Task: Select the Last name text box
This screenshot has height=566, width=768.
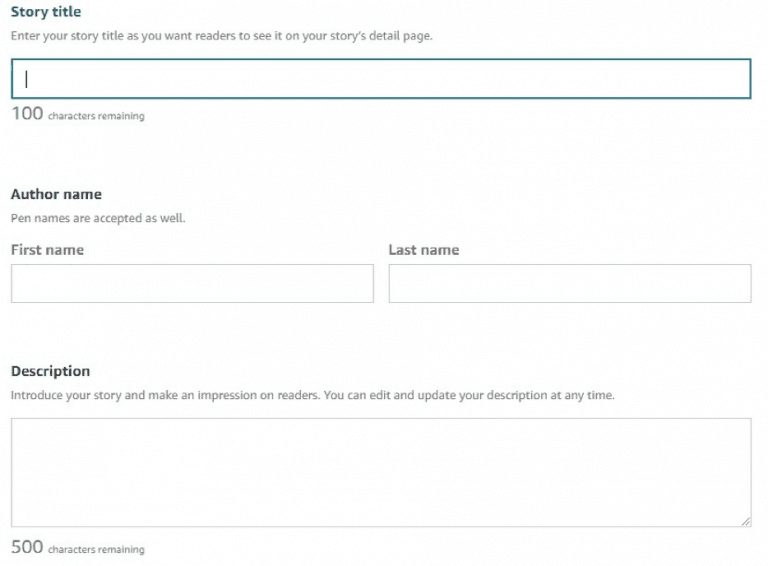Action: pos(570,283)
